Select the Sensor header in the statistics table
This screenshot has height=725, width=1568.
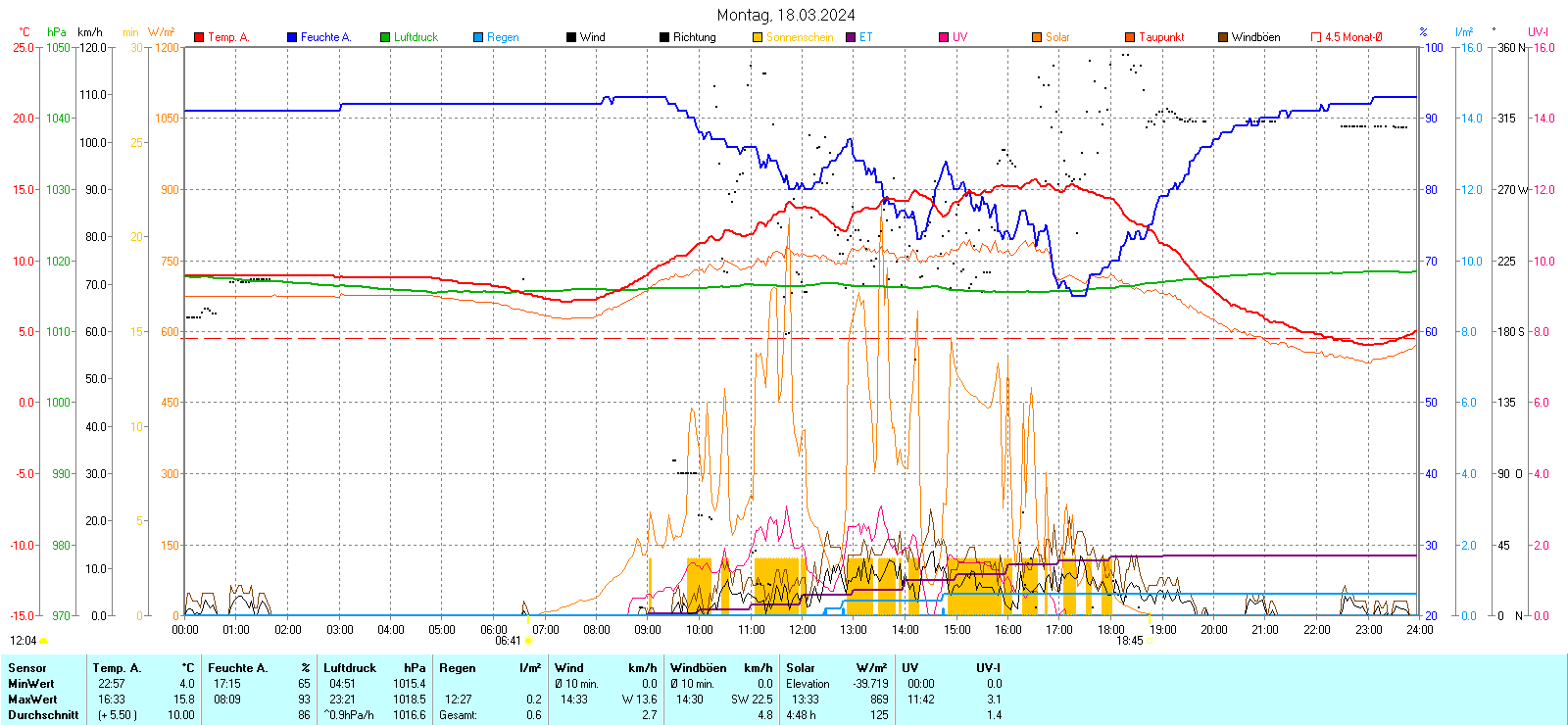[26, 668]
